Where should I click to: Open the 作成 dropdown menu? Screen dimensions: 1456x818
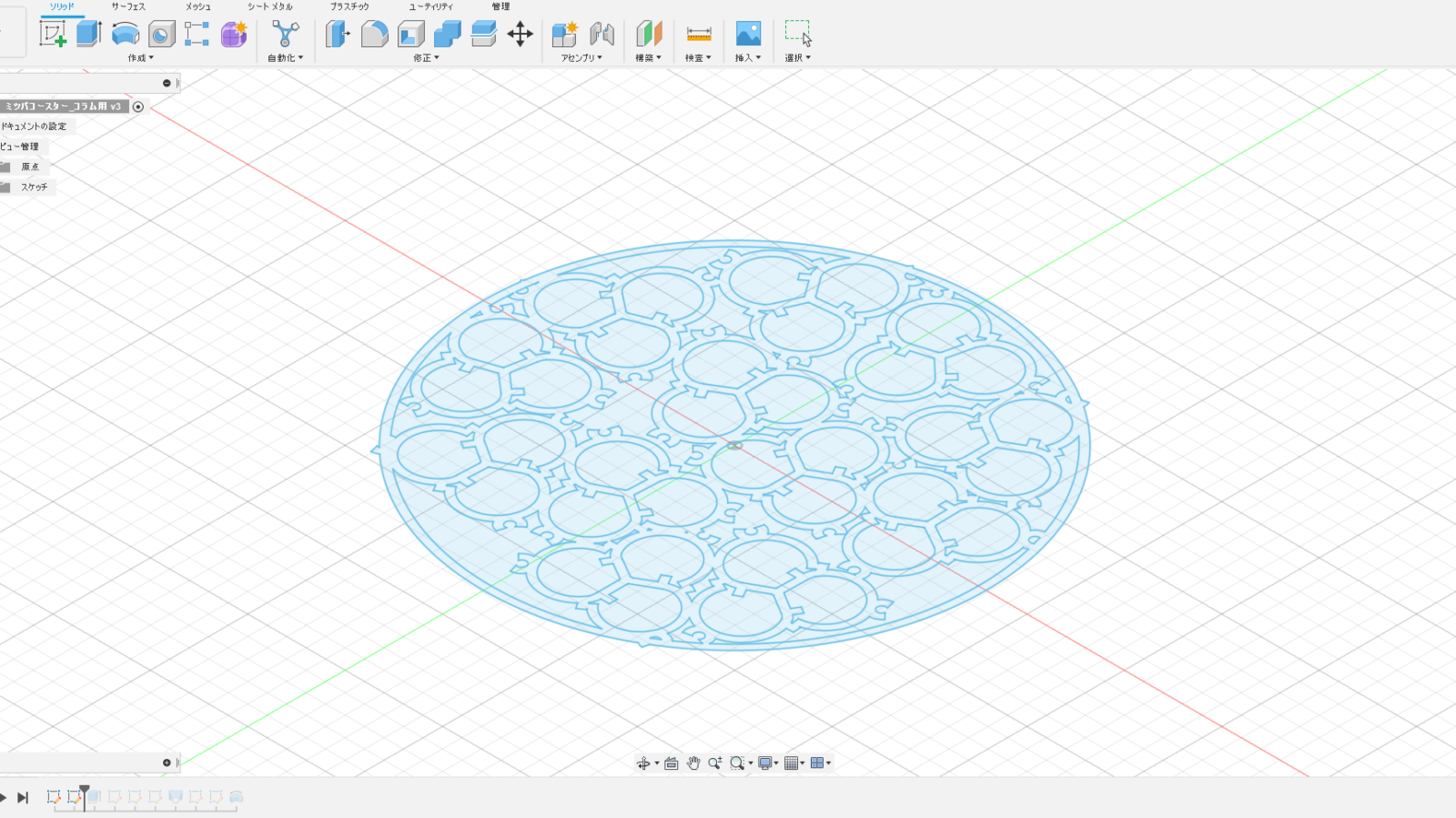pos(140,57)
